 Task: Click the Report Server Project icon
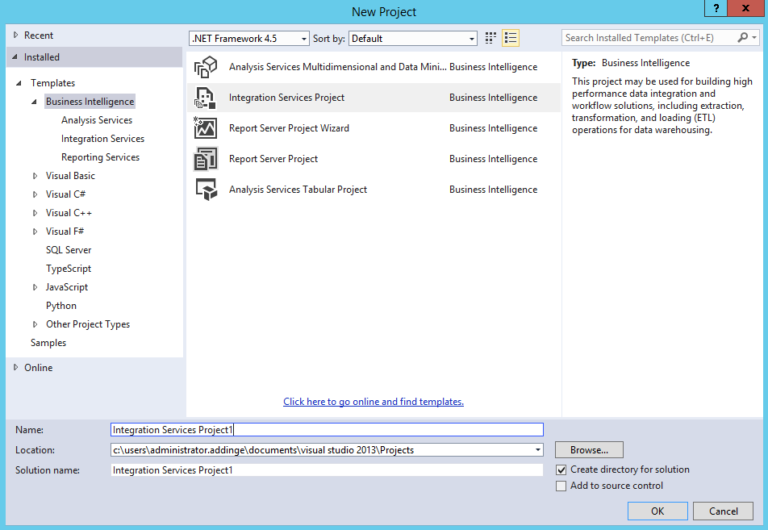[x=206, y=159]
